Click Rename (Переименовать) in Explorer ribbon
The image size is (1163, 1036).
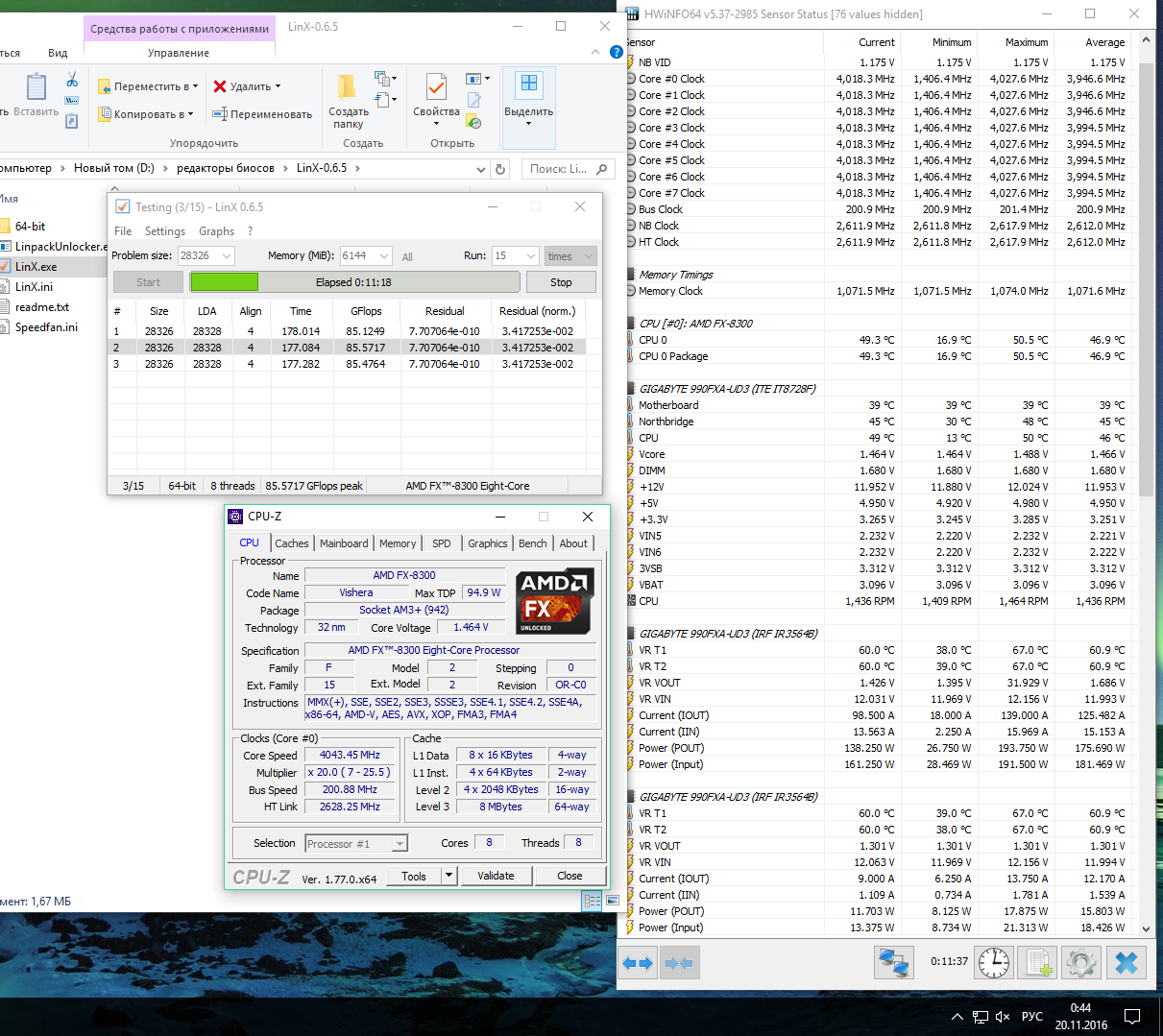point(262,114)
